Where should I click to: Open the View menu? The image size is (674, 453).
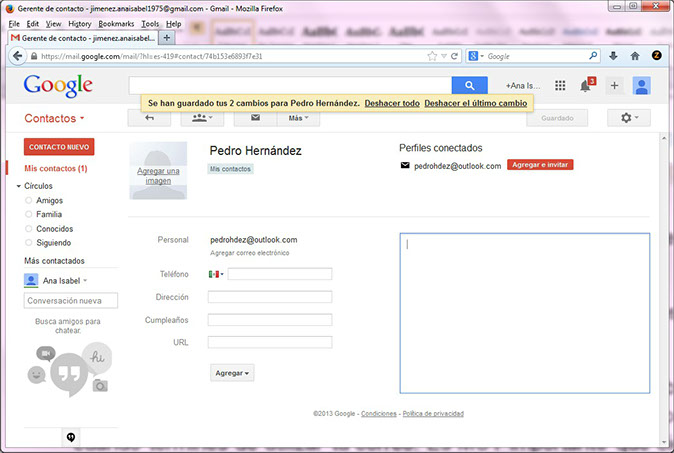[54, 24]
